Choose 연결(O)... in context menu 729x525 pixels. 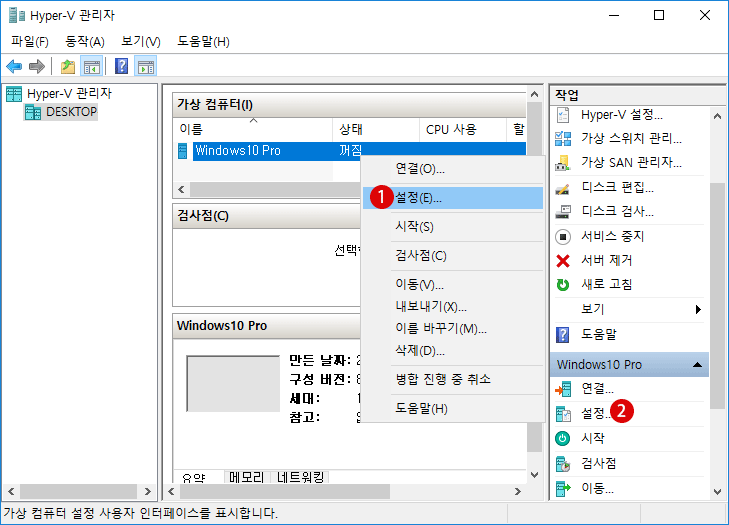pos(452,169)
